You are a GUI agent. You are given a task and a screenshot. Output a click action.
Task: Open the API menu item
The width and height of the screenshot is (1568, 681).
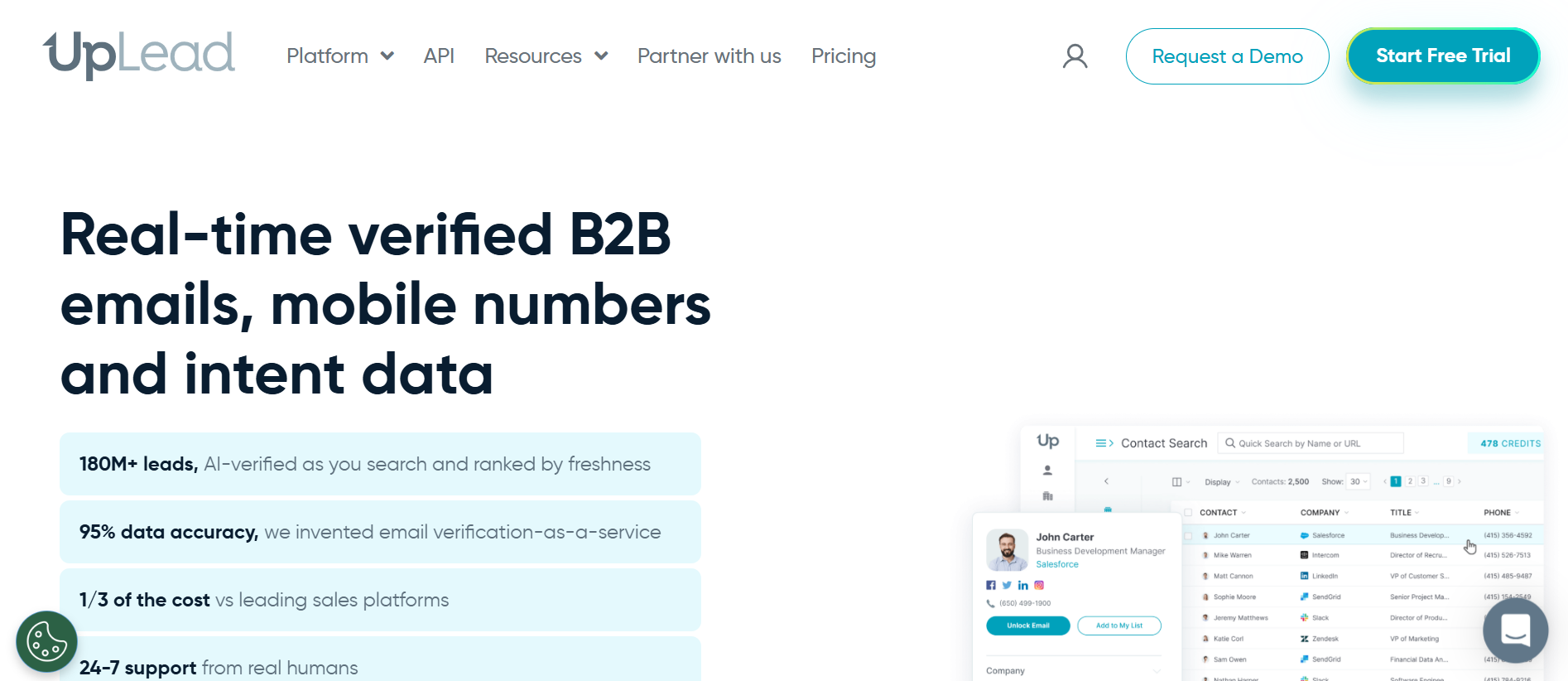439,56
